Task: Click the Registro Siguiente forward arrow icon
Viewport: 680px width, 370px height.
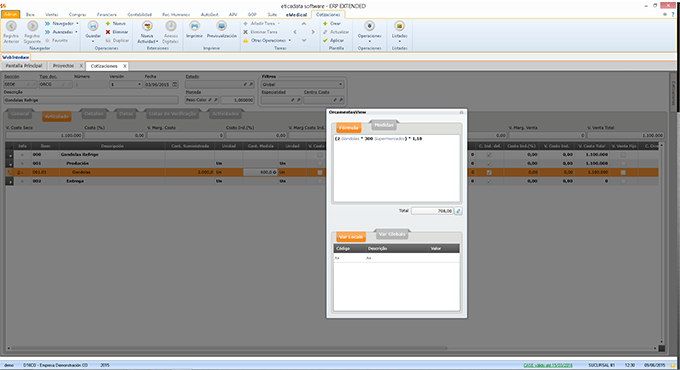Action: pos(33,26)
